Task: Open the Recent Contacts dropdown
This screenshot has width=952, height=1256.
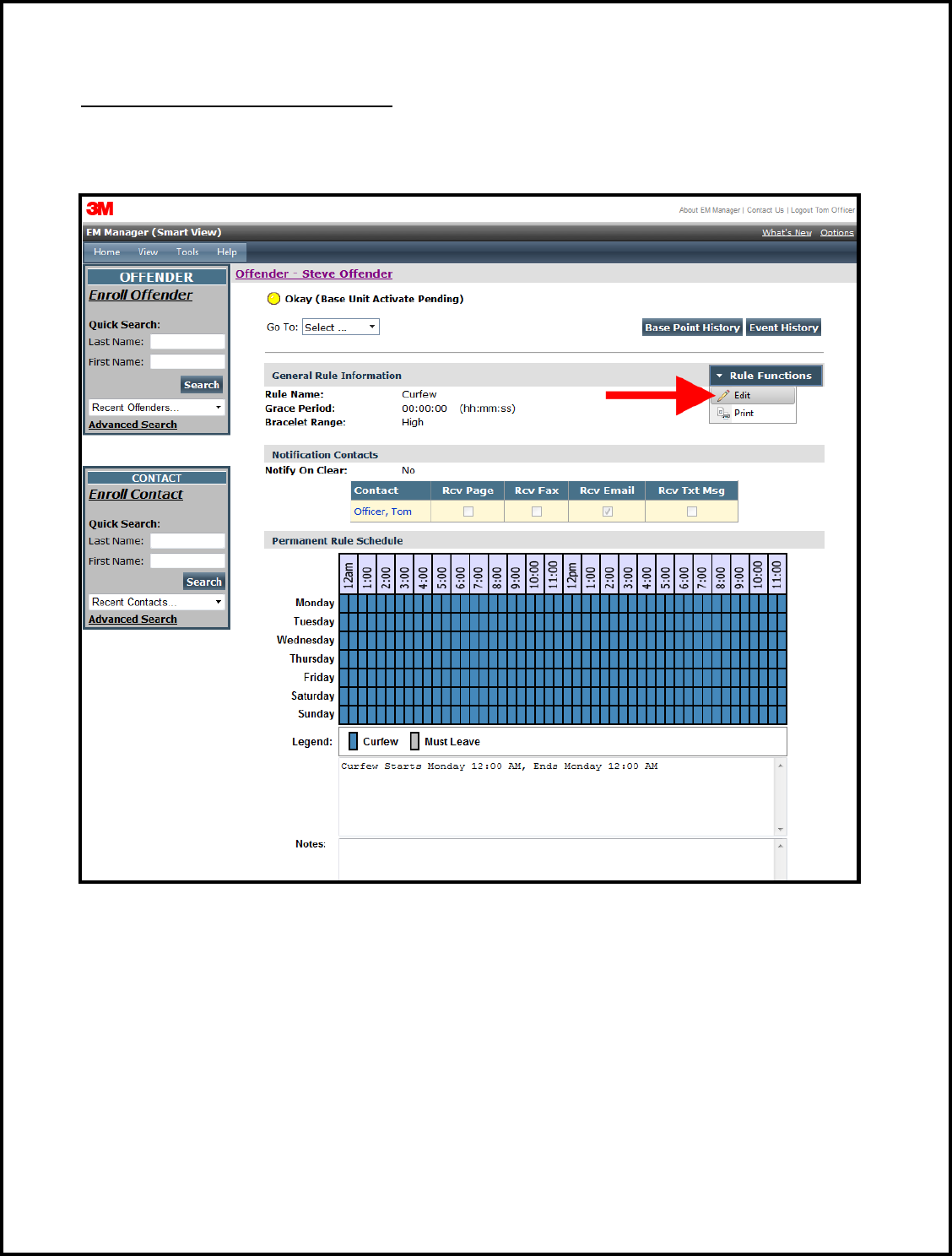Action: pyautogui.click(x=157, y=602)
